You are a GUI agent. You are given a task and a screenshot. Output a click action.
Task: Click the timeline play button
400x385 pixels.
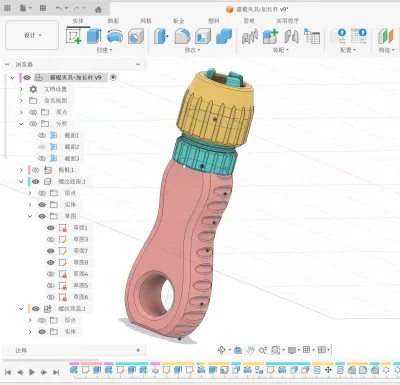[32, 372]
